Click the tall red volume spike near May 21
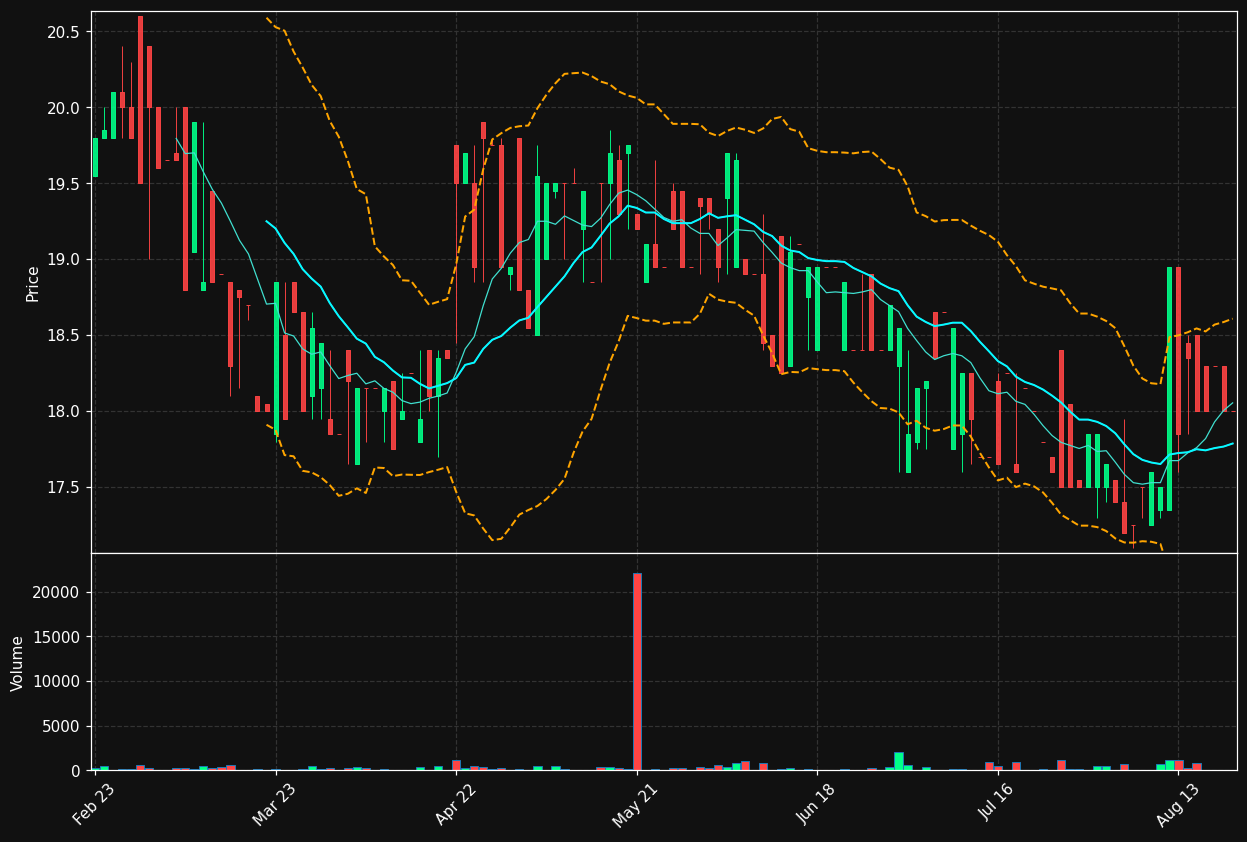Screen dimensions: 1247x842 click(637, 671)
